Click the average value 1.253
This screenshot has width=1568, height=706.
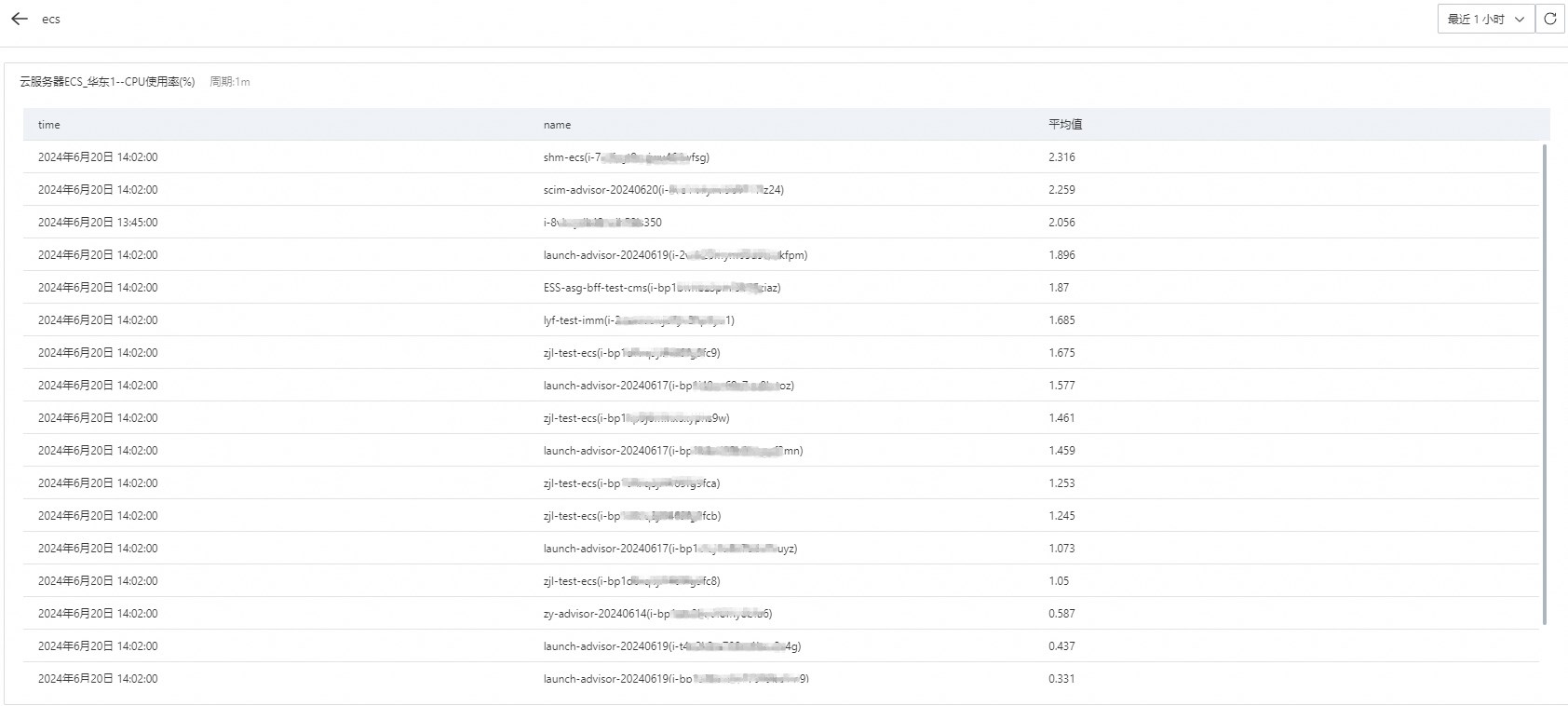(1061, 483)
